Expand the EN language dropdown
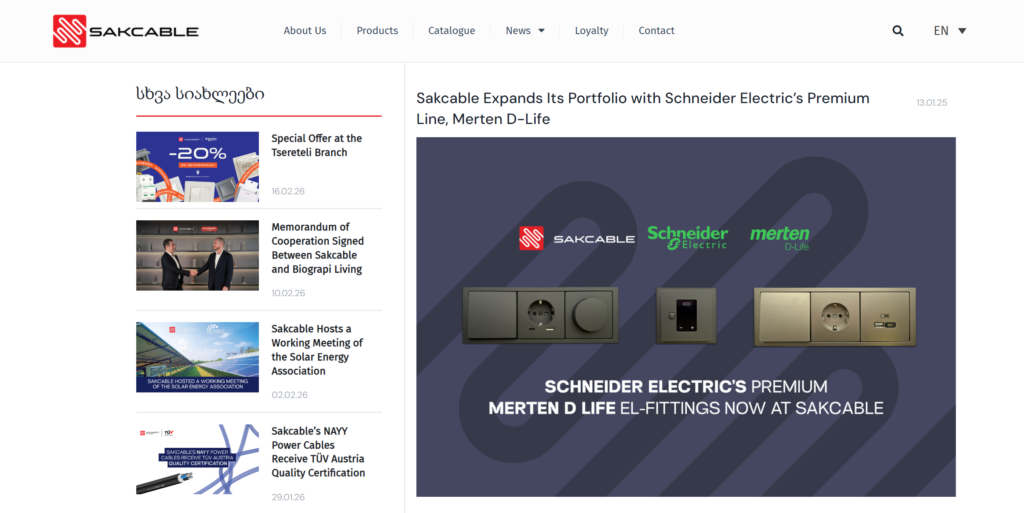This screenshot has width=1024, height=513. 949,31
